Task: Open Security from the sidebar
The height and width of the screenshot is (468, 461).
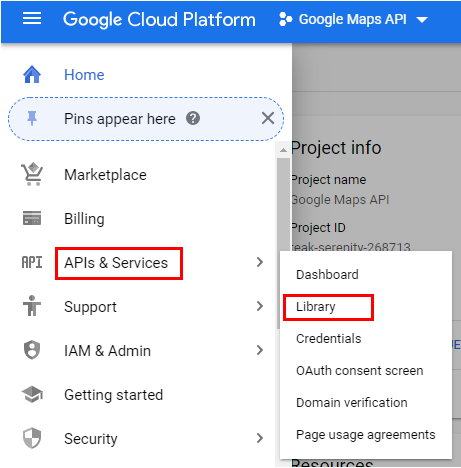Action: pyautogui.click(x=91, y=439)
